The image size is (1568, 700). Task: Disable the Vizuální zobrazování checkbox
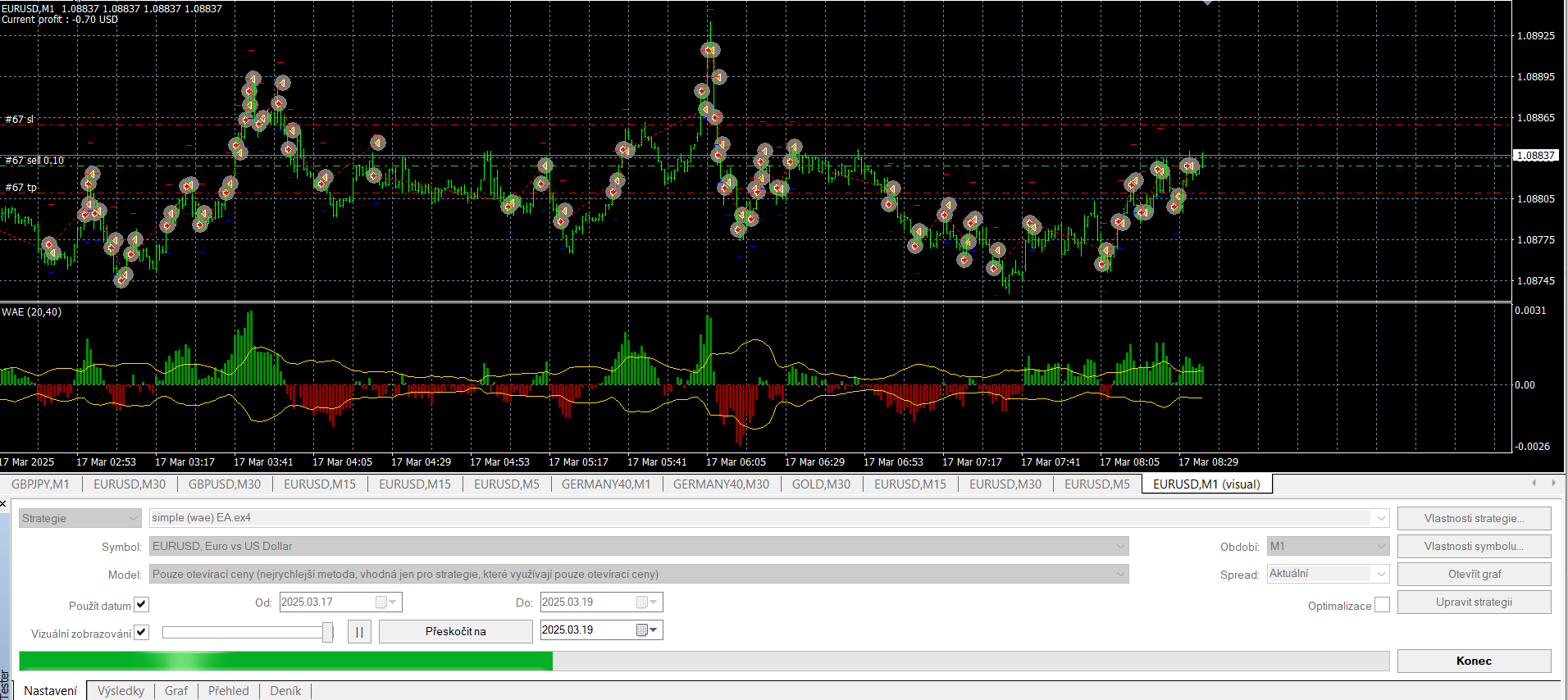coord(141,633)
